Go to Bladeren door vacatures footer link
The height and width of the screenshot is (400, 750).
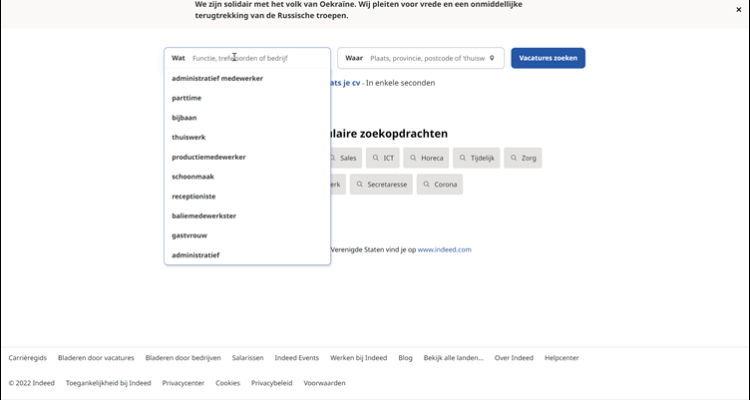click(96, 357)
